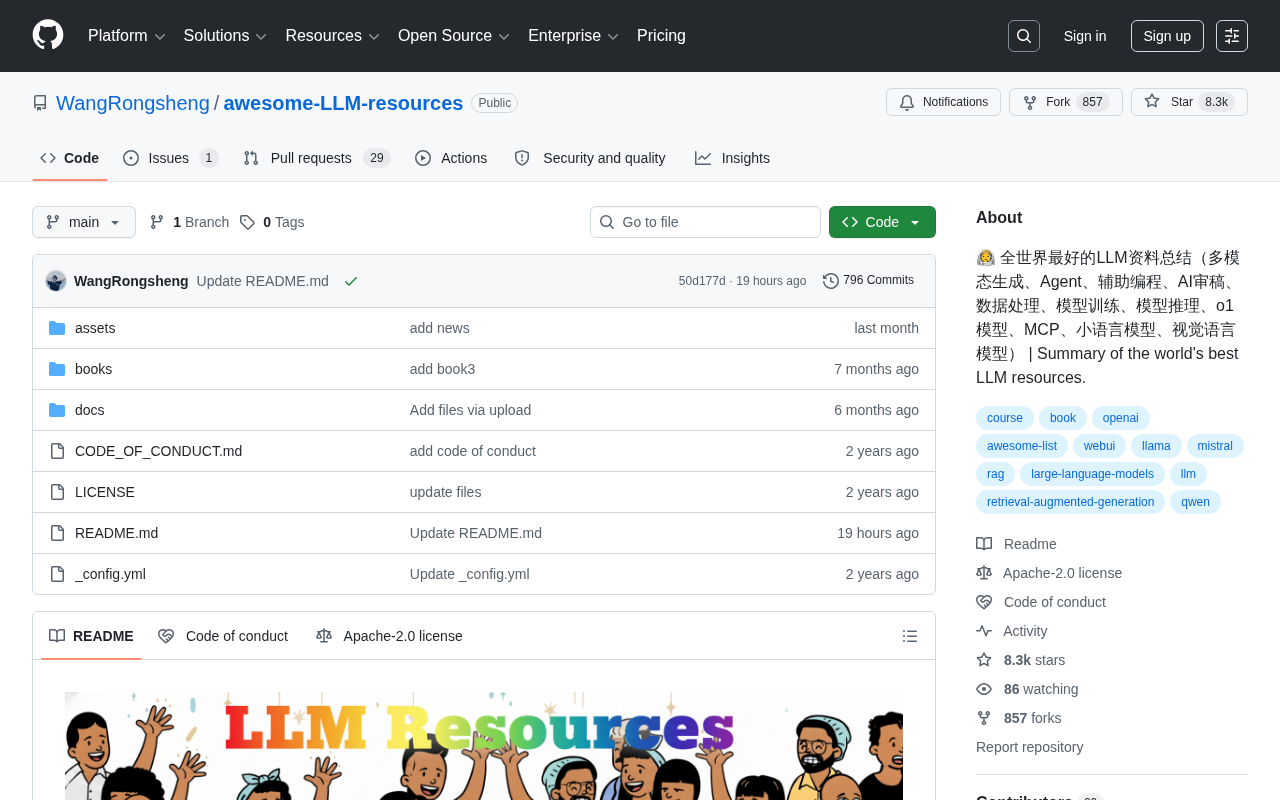This screenshot has height=800, width=1280.
Task: Select the README tab in file viewer
Action: pos(91,636)
